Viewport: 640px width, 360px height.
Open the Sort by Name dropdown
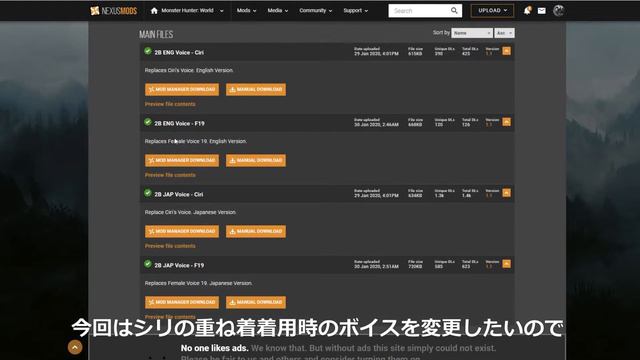471,33
